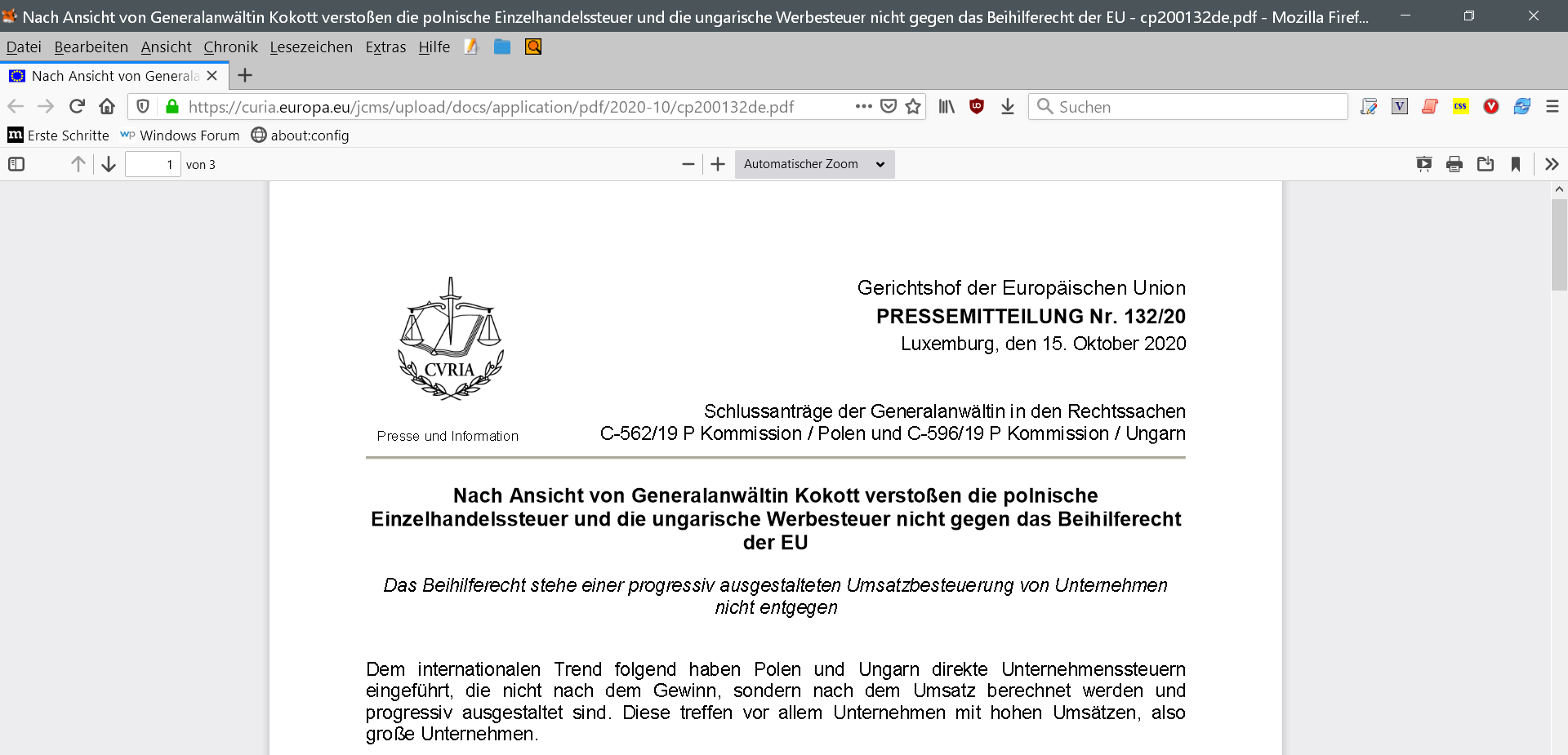The width and height of the screenshot is (1568, 755).
Task: Show site security info via padlock
Action: click(x=171, y=106)
